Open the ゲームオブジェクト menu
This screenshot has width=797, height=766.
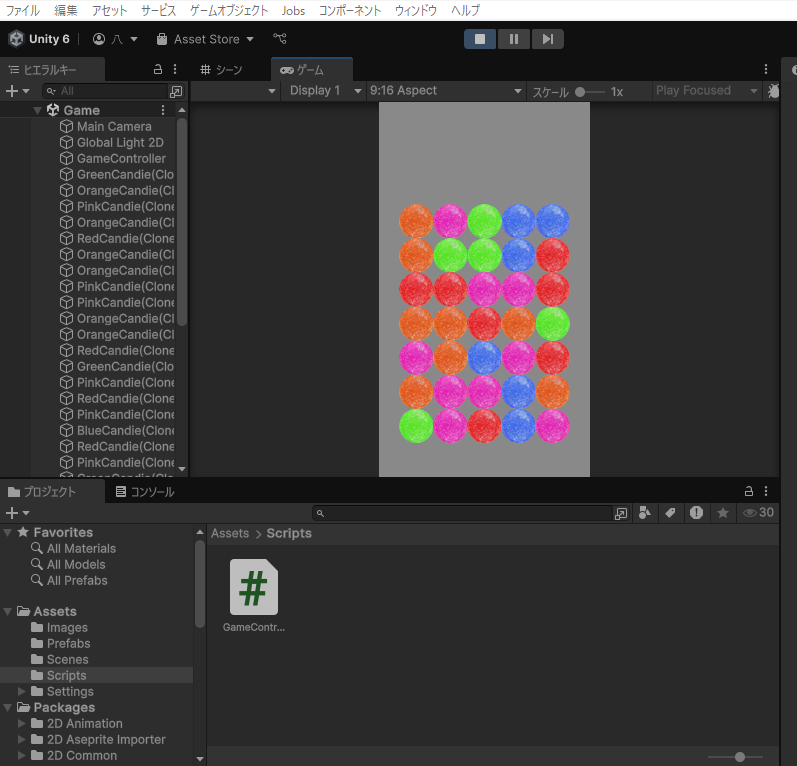[229, 10]
